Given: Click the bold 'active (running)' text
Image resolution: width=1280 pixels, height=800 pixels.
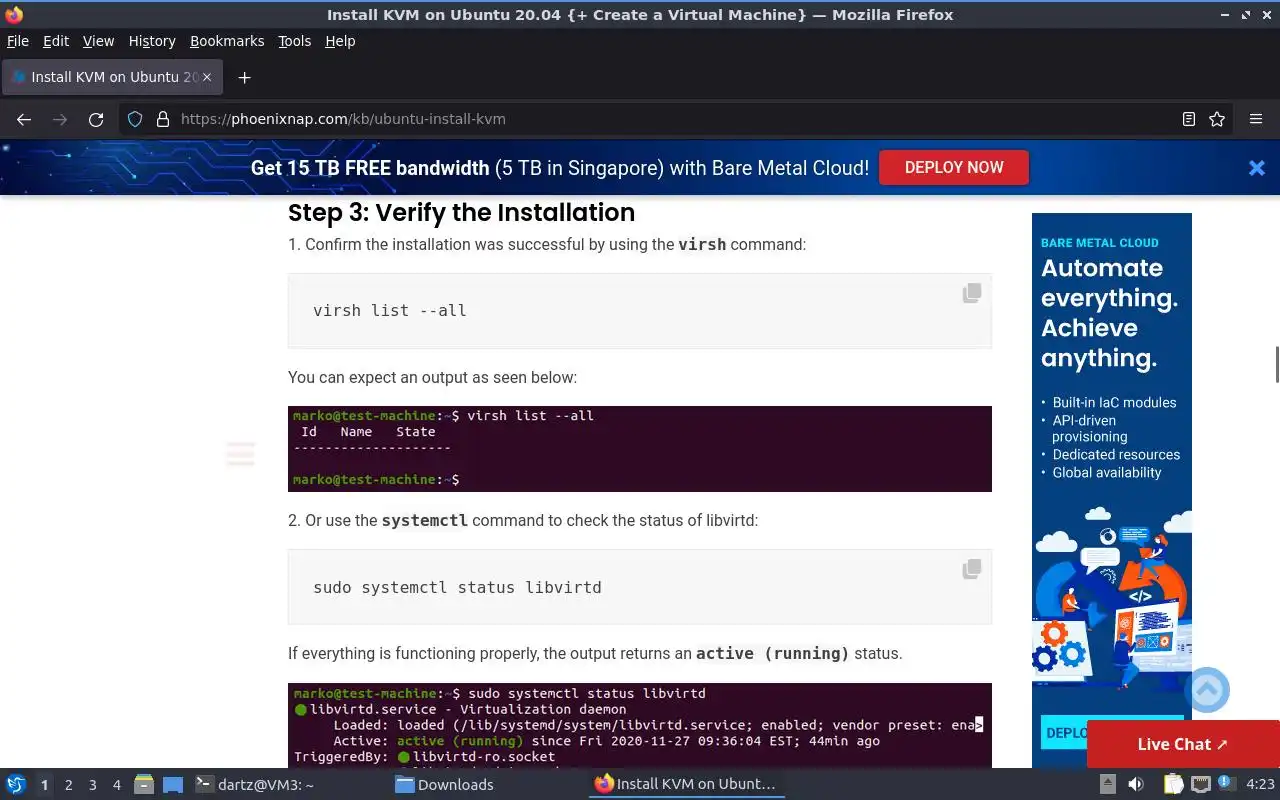Looking at the screenshot, I should [773, 653].
